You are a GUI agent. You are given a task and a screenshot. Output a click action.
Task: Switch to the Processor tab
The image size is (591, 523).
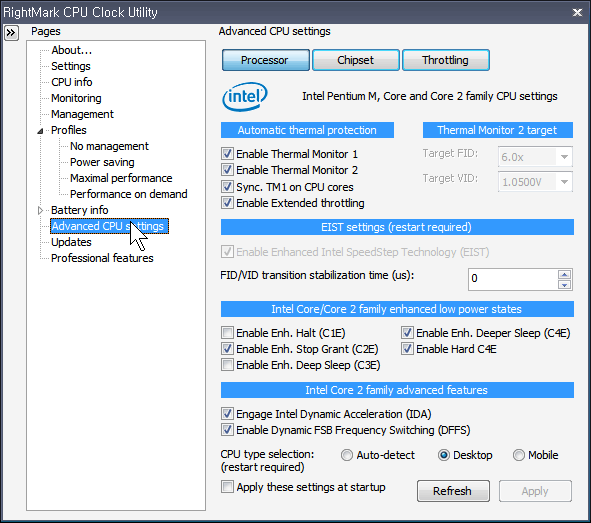pyautogui.click(x=266, y=60)
